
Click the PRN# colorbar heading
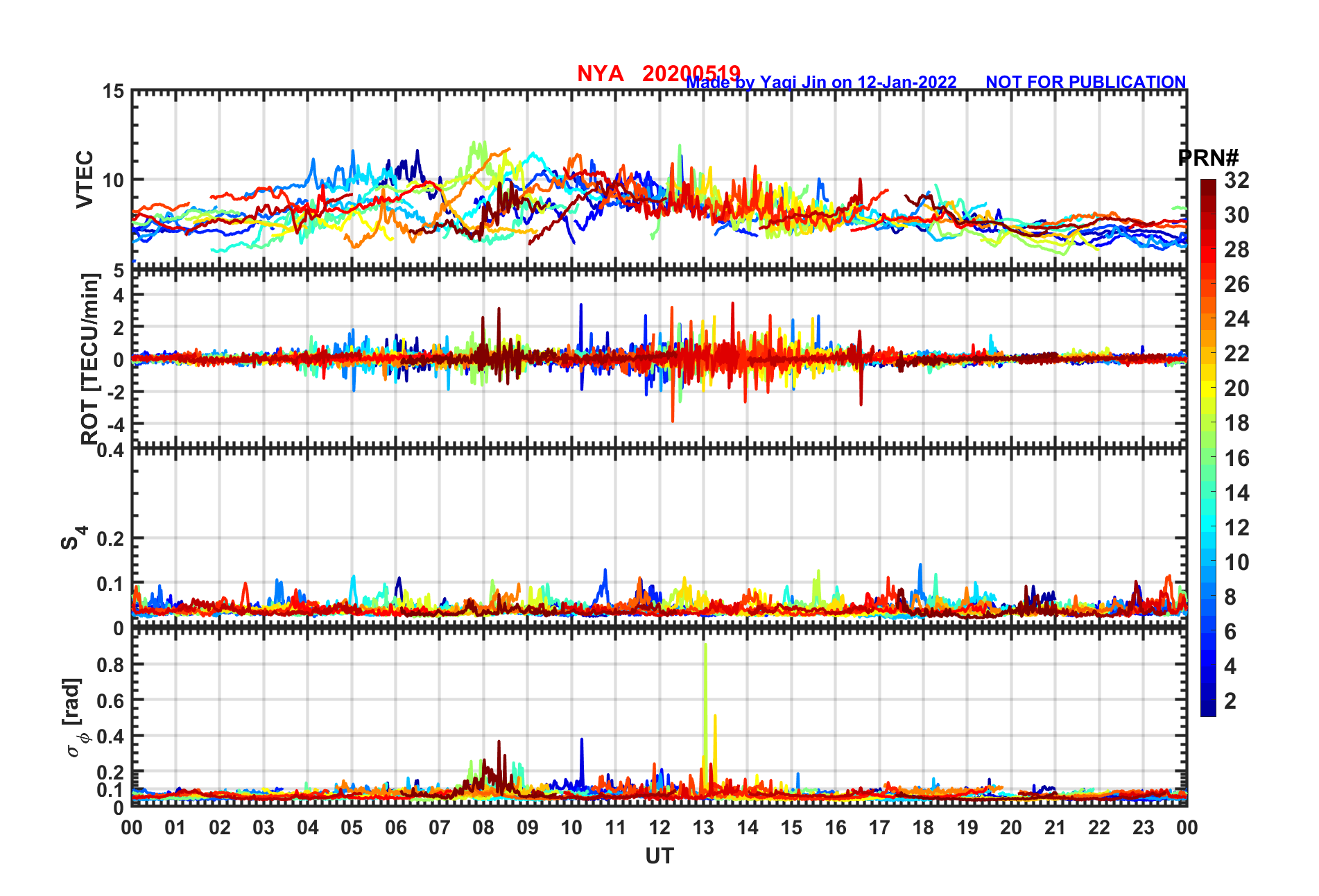click(x=1209, y=158)
